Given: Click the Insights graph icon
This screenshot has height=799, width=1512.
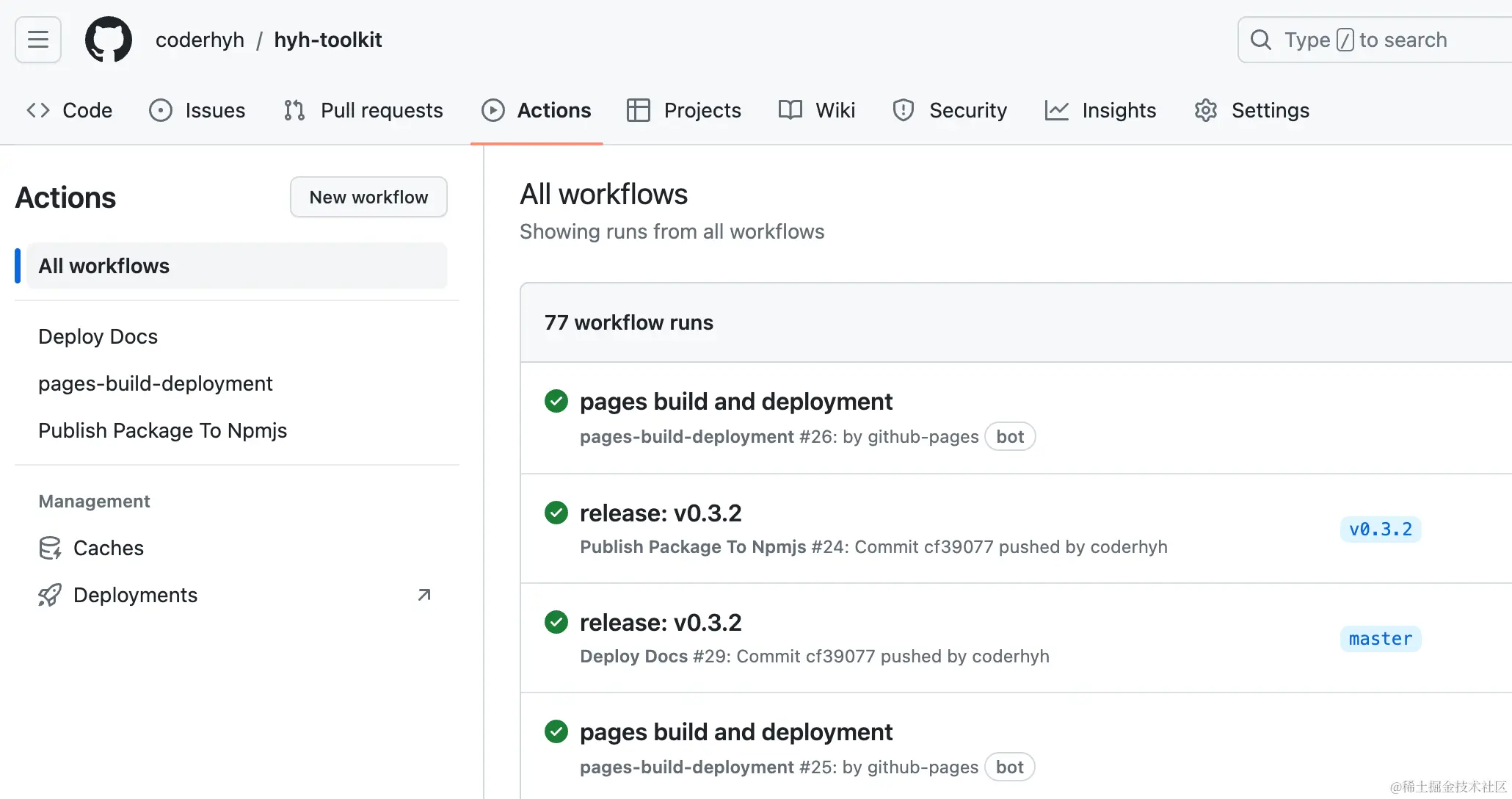Looking at the screenshot, I should point(1057,110).
